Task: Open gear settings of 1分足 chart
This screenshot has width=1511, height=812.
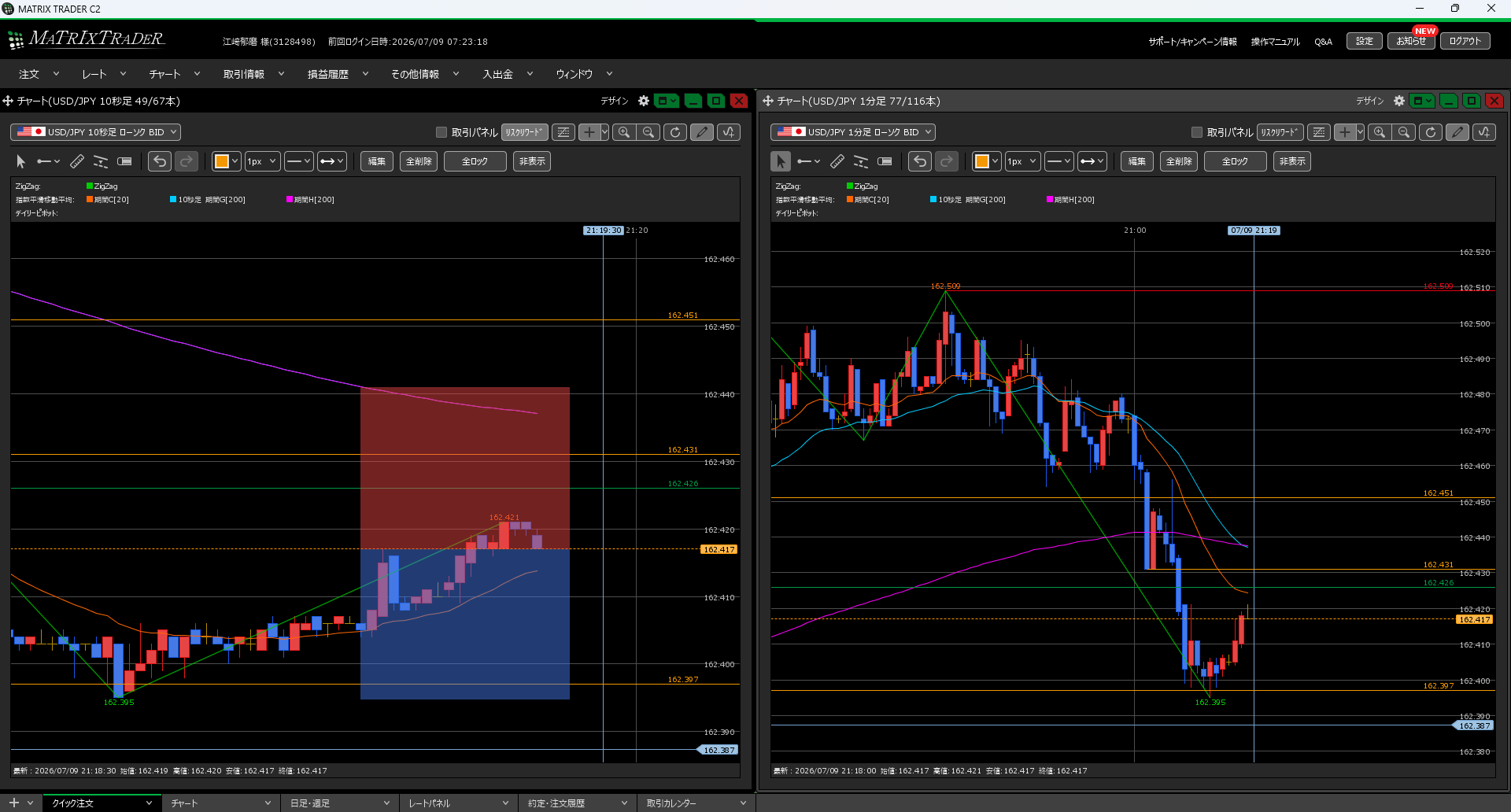Action: [1399, 101]
